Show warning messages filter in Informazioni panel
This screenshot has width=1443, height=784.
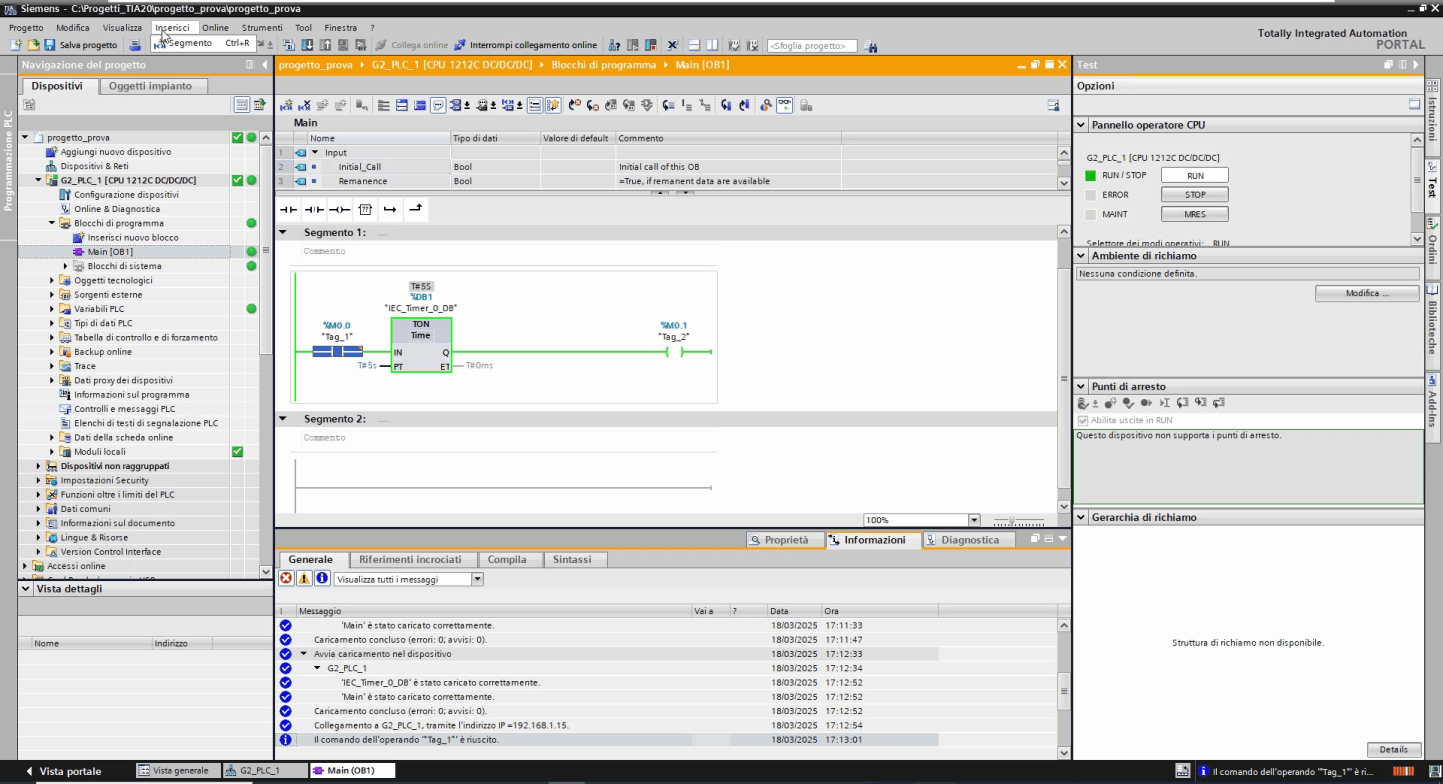point(304,579)
